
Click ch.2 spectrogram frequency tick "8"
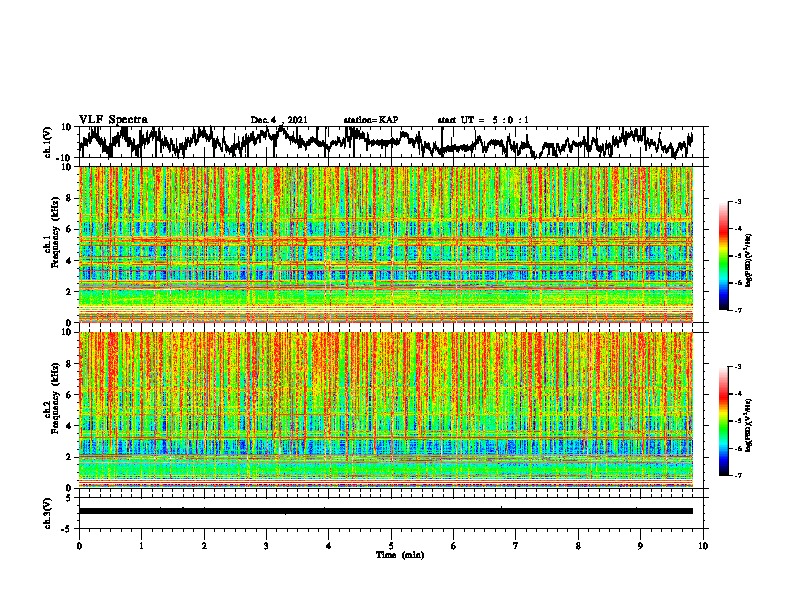coord(70,364)
